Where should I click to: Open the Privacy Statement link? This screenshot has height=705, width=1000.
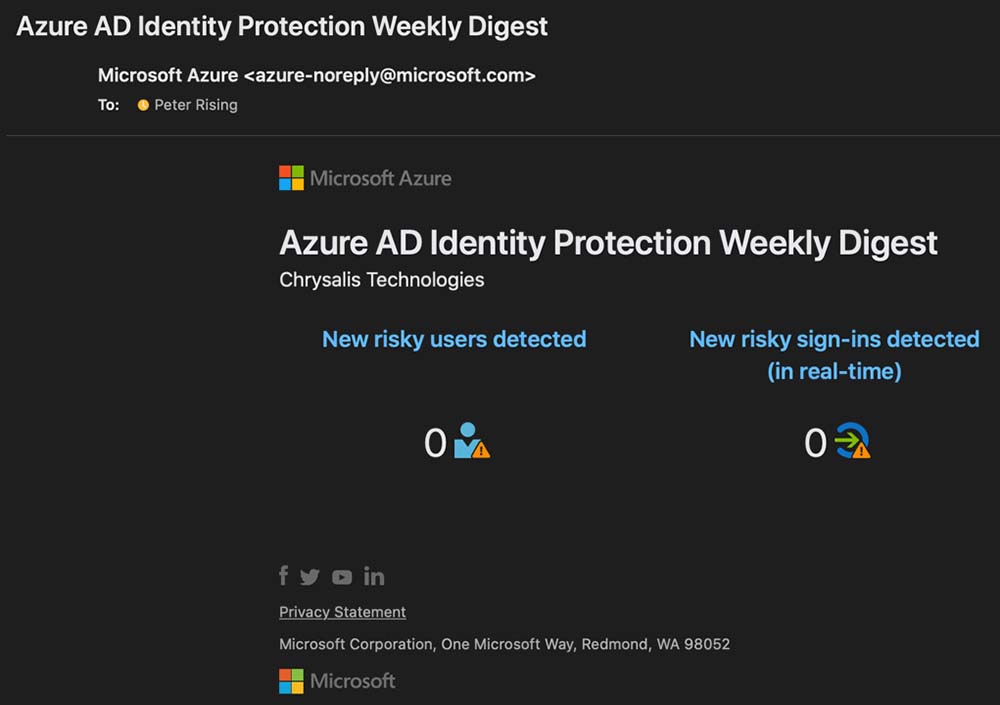point(342,612)
